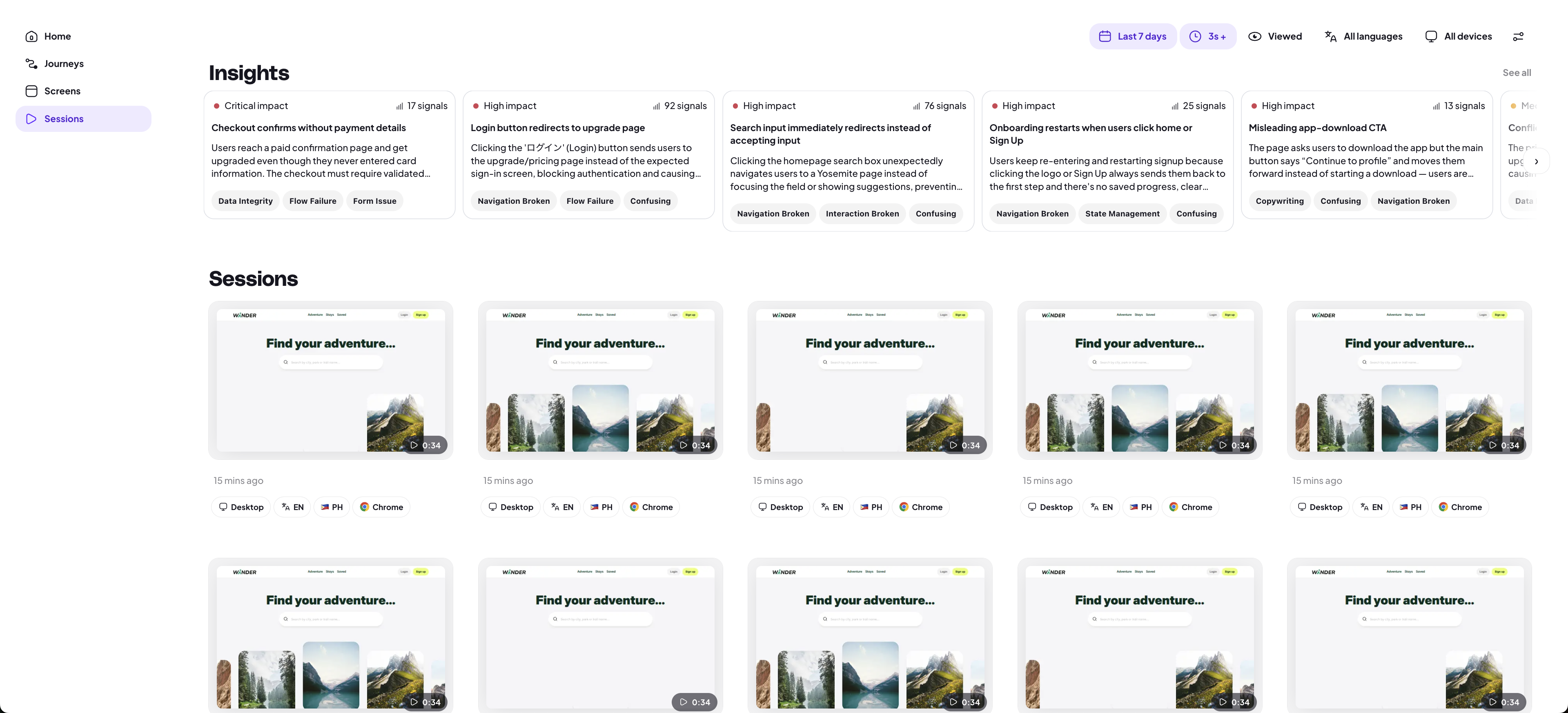Open the fourth session thumbnail in top row

(x=1139, y=380)
